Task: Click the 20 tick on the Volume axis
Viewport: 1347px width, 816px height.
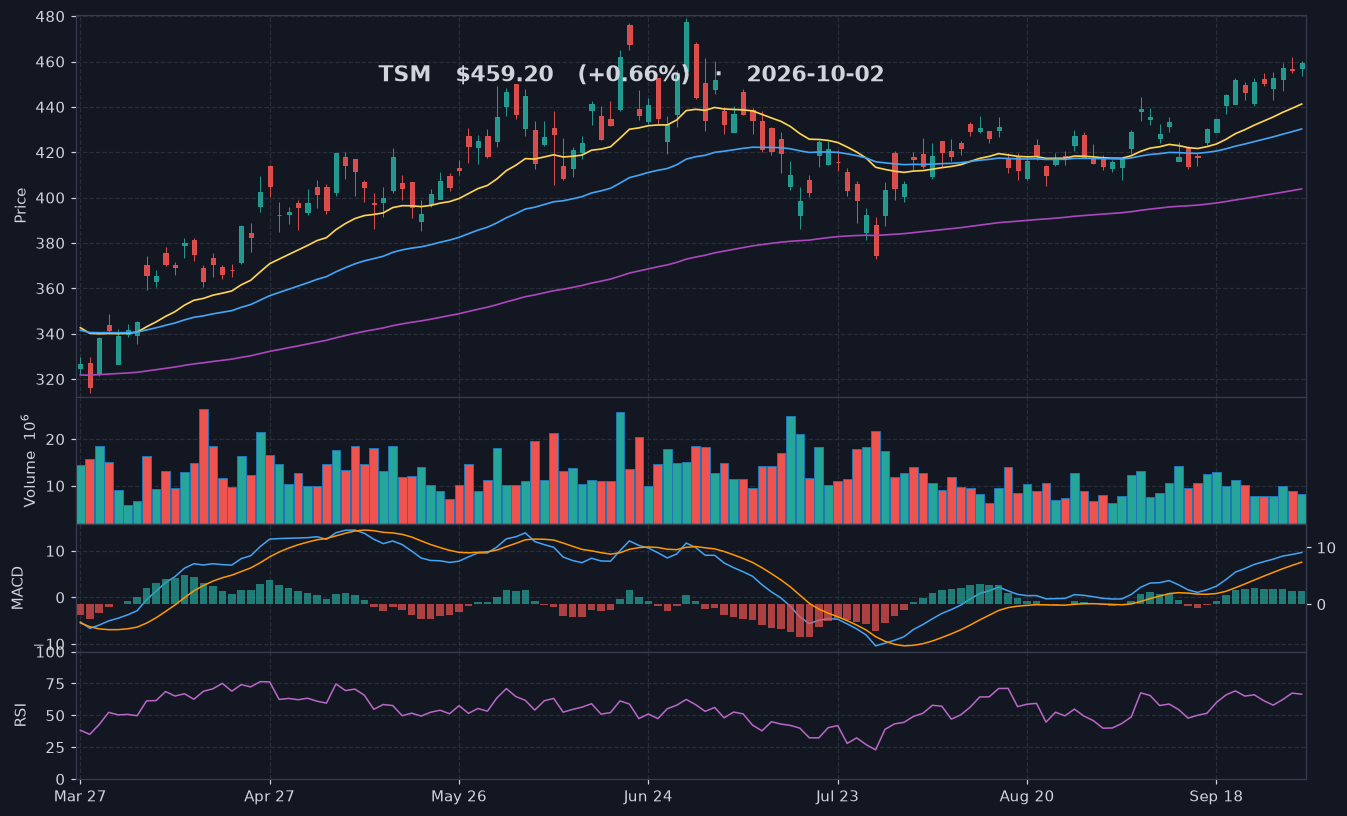Action: pos(56,440)
